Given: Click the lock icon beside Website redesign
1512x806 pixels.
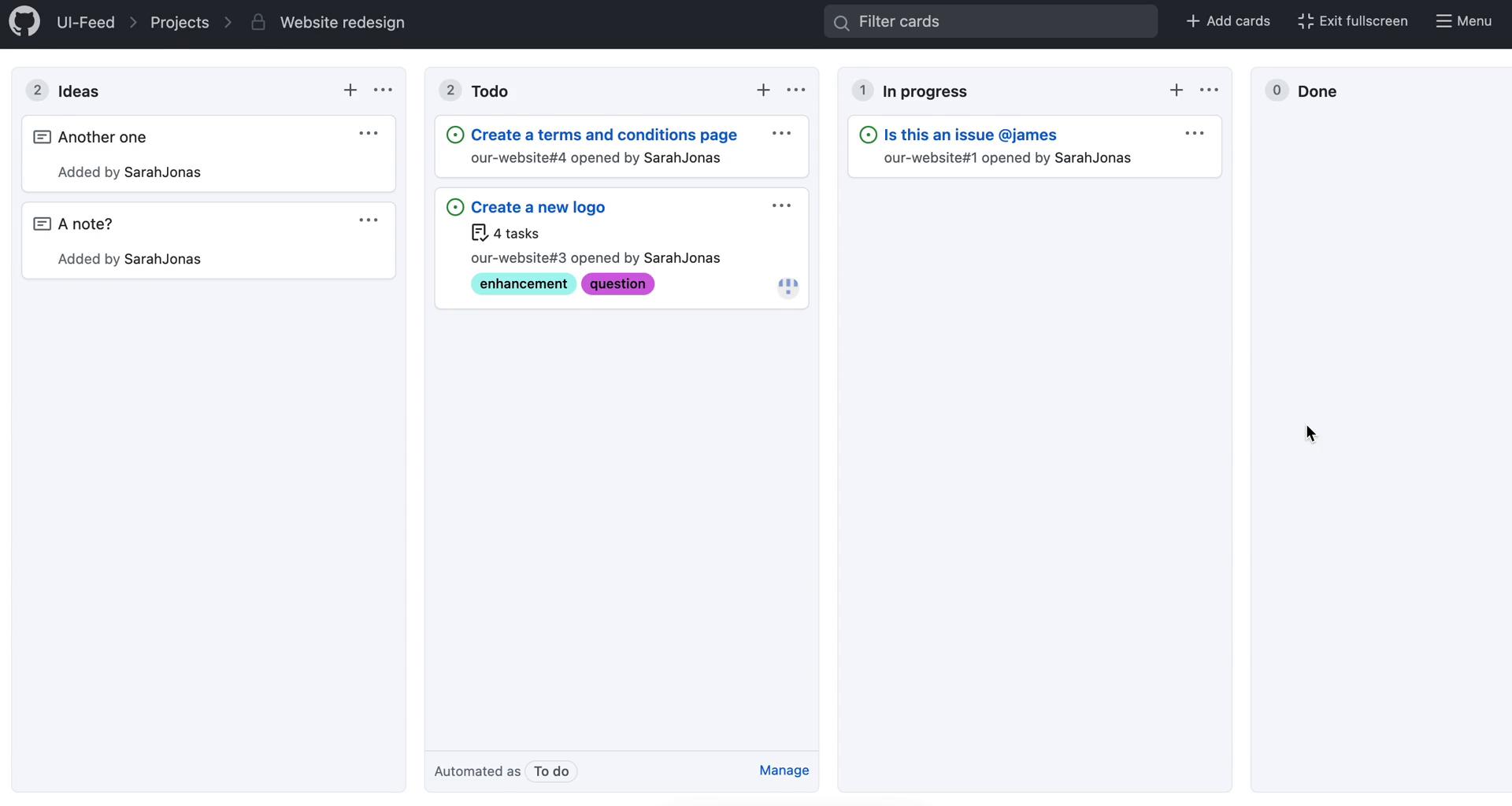Looking at the screenshot, I should 258,22.
